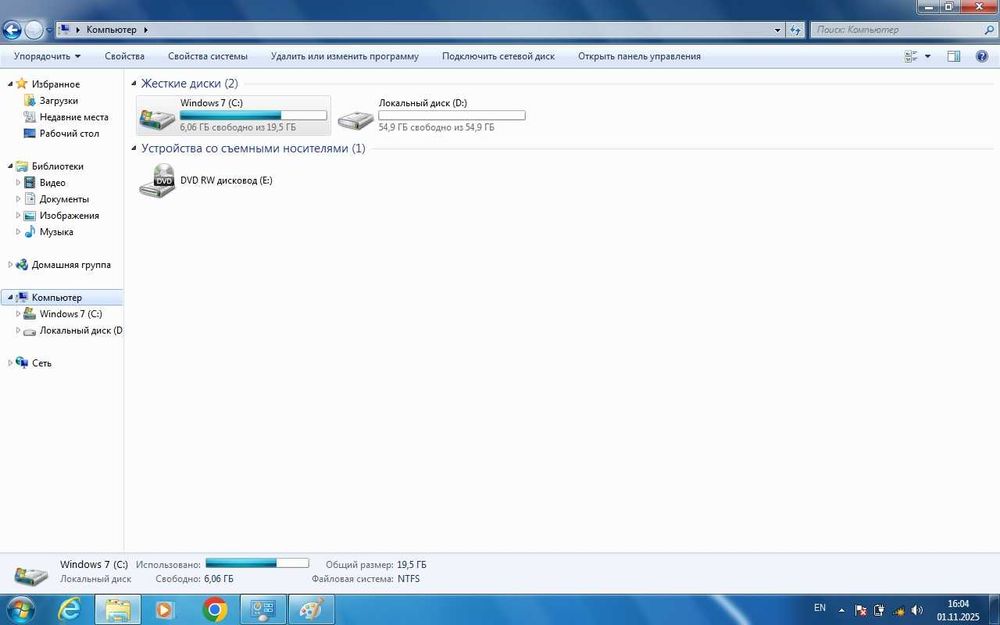Select 'Недавние места' in the sidebar
This screenshot has width=1000, height=625.
(73, 117)
